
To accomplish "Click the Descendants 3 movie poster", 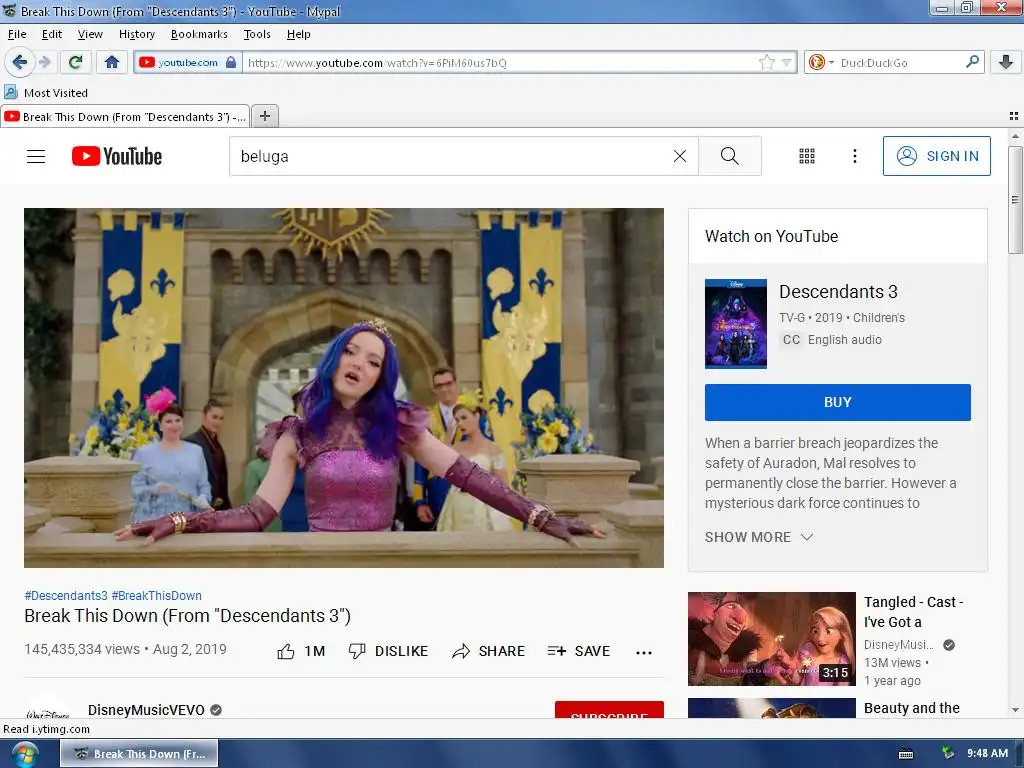I will coord(735,324).
